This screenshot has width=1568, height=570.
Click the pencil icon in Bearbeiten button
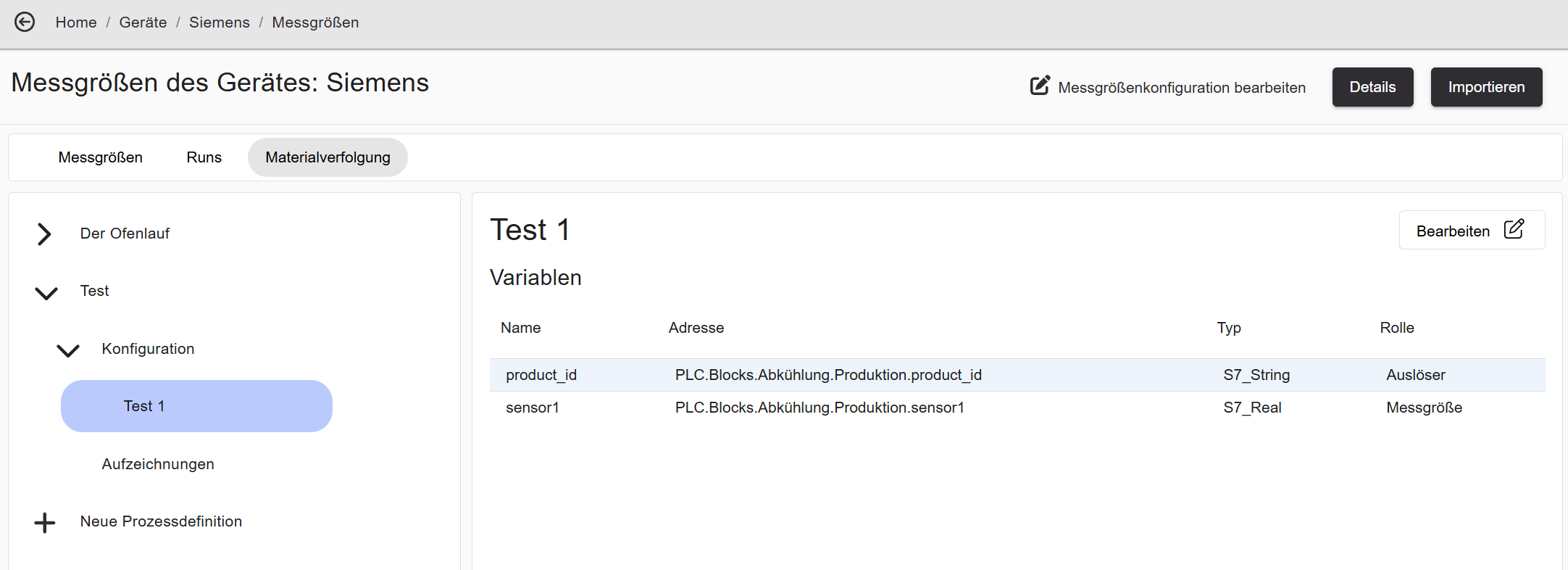tap(1514, 229)
